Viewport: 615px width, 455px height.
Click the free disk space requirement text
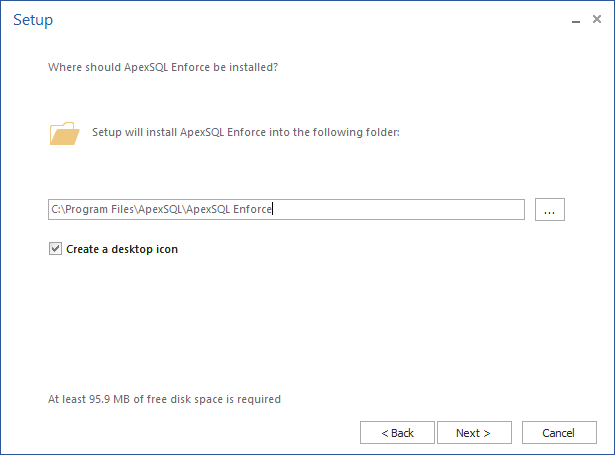coord(164,399)
